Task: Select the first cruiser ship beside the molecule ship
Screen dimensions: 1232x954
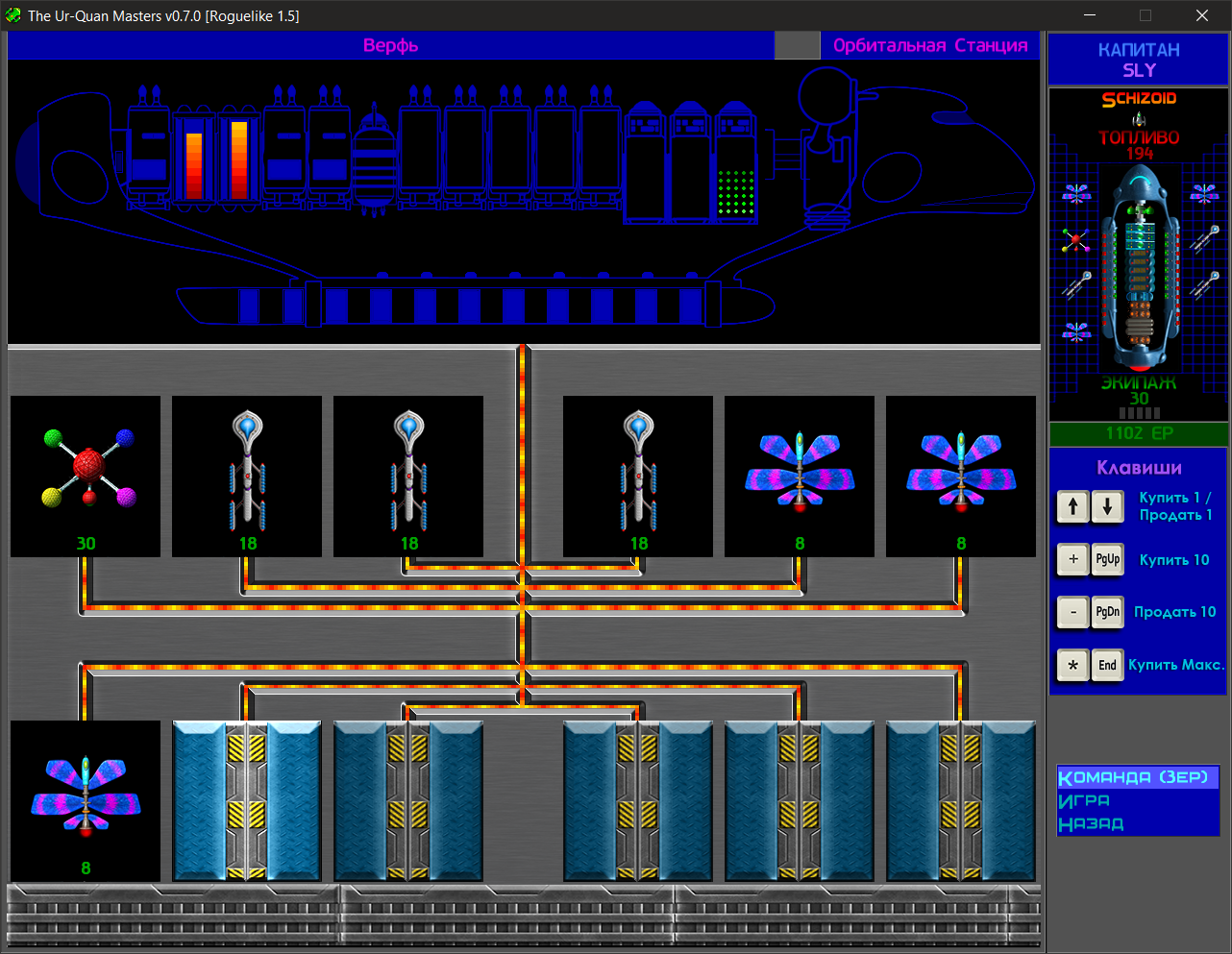Action: [x=247, y=477]
